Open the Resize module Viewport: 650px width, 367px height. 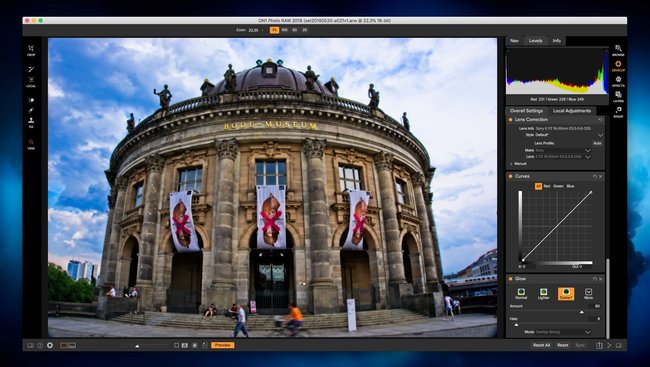[618, 112]
